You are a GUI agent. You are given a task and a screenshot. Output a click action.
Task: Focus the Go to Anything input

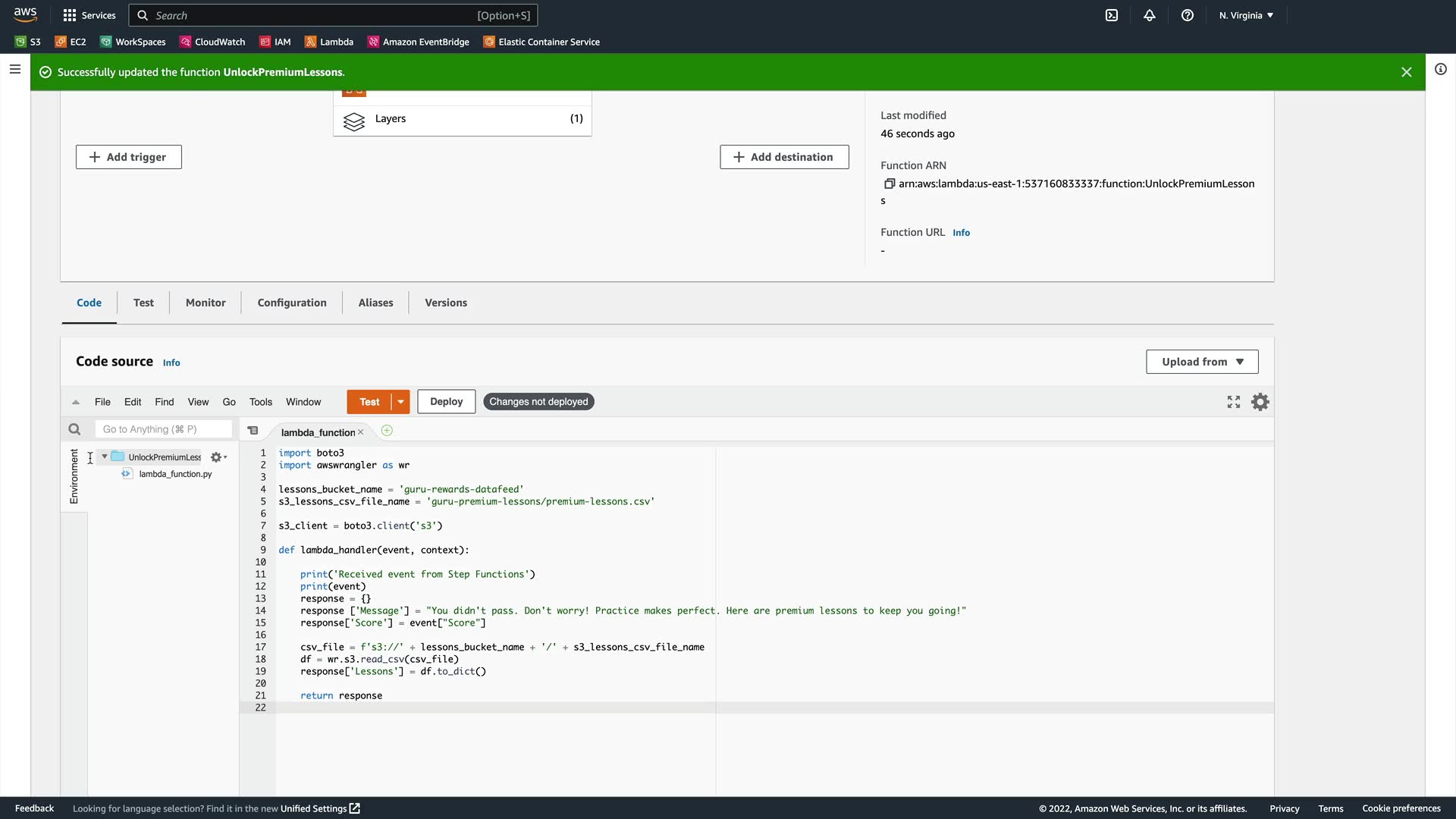tap(163, 429)
